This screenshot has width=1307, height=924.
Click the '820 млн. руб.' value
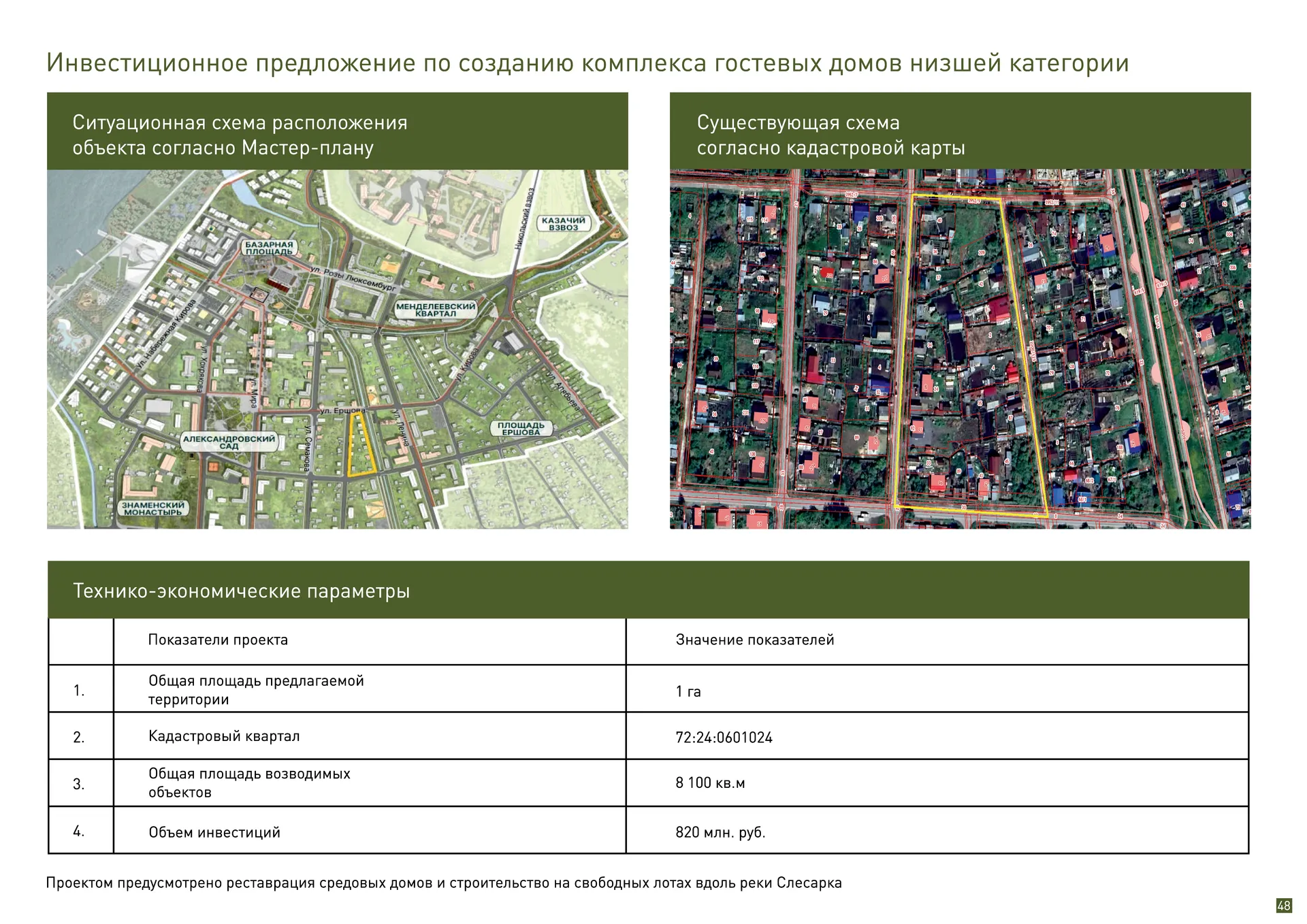(x=720, y=832)
